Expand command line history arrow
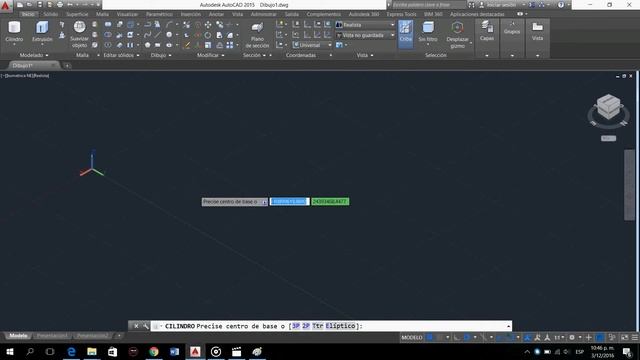 tap(508, 326)
